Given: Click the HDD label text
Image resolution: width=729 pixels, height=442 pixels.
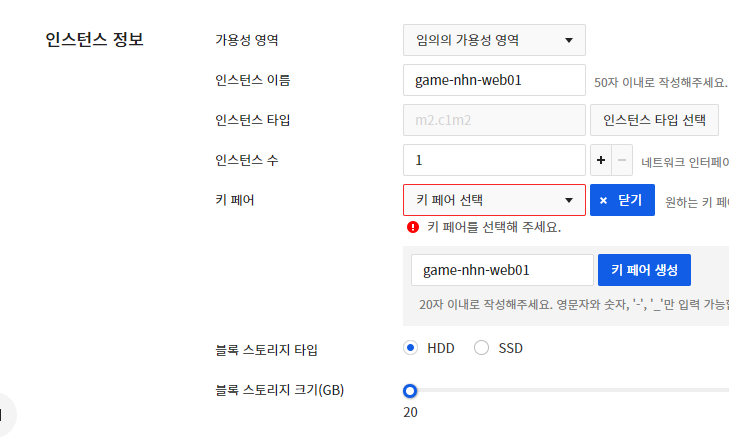Looking at the screenshot, I should pyautogui.click(x=441, y=348).
